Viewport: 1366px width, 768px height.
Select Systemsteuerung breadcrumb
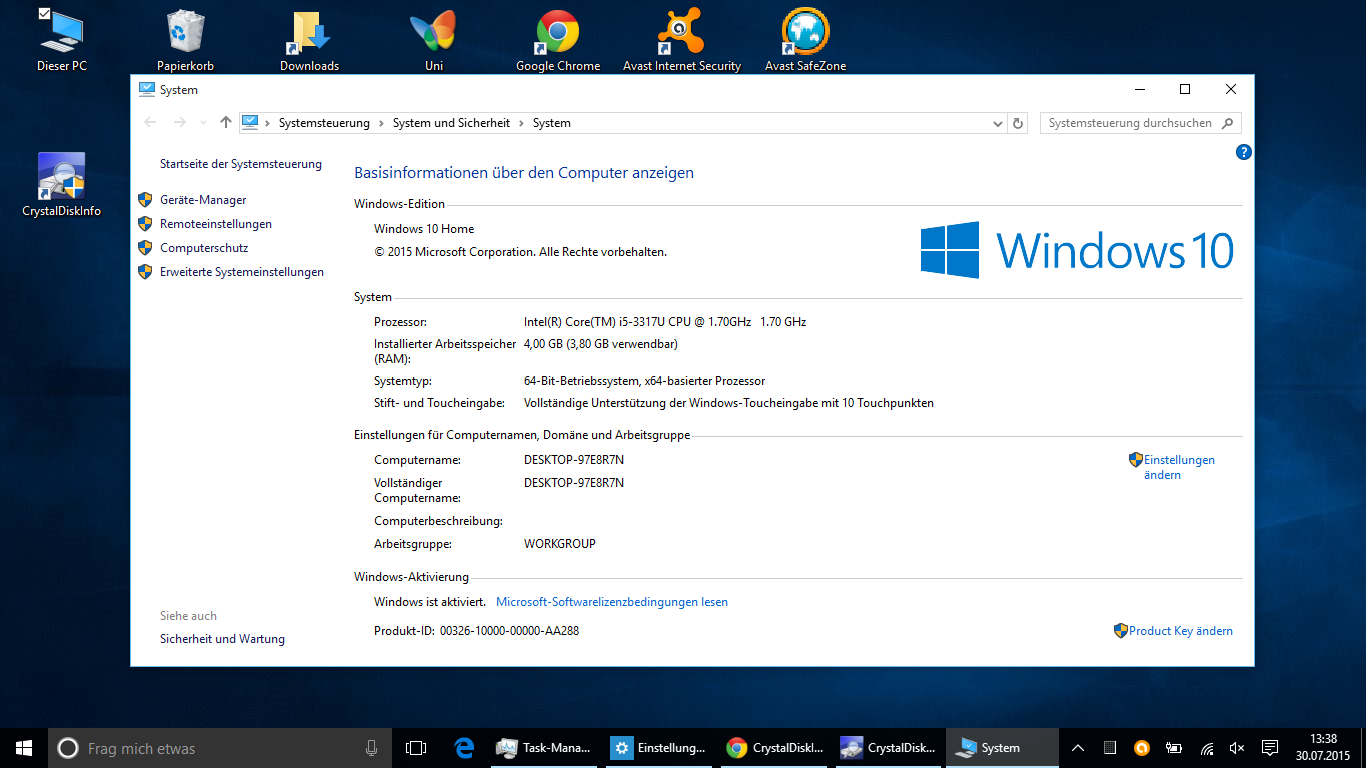[324, 123]
